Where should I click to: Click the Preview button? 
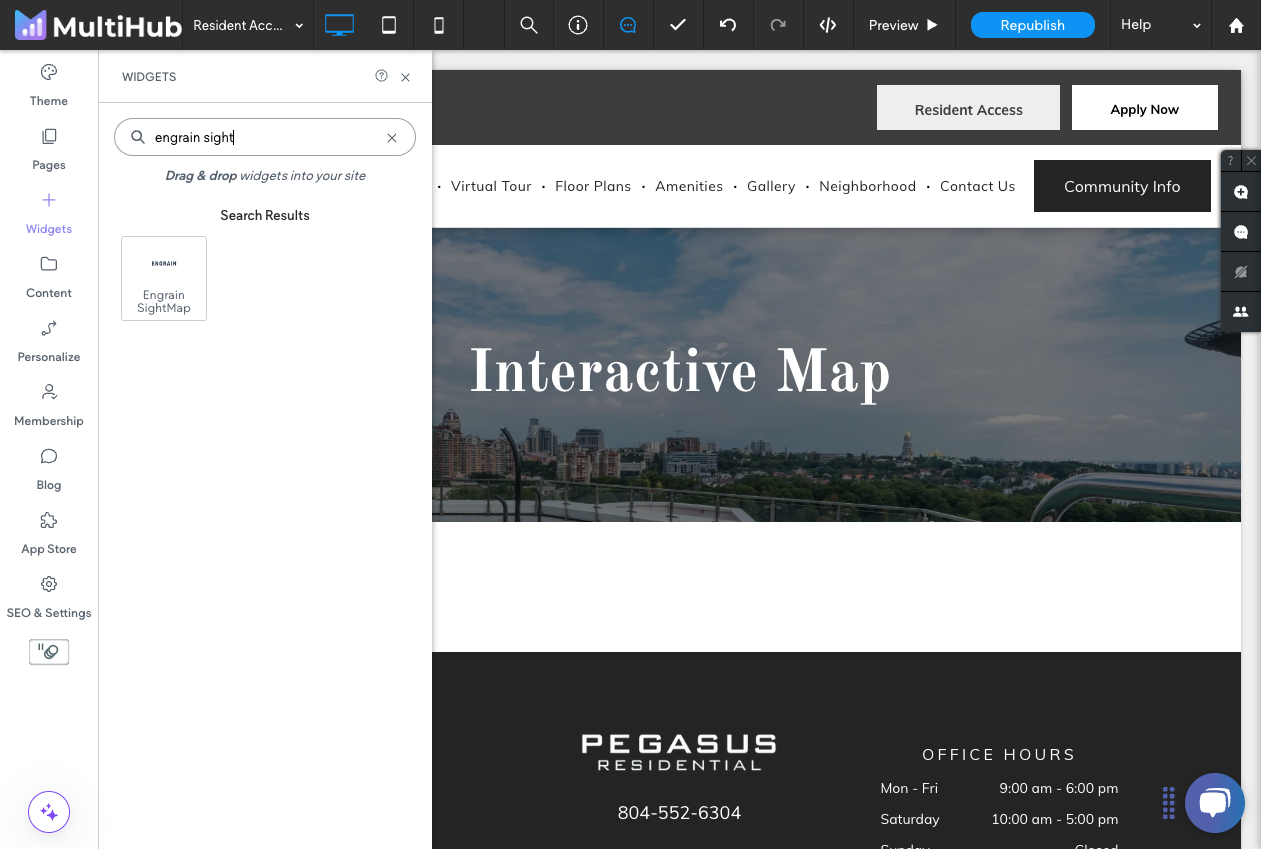tap(903, 25)
